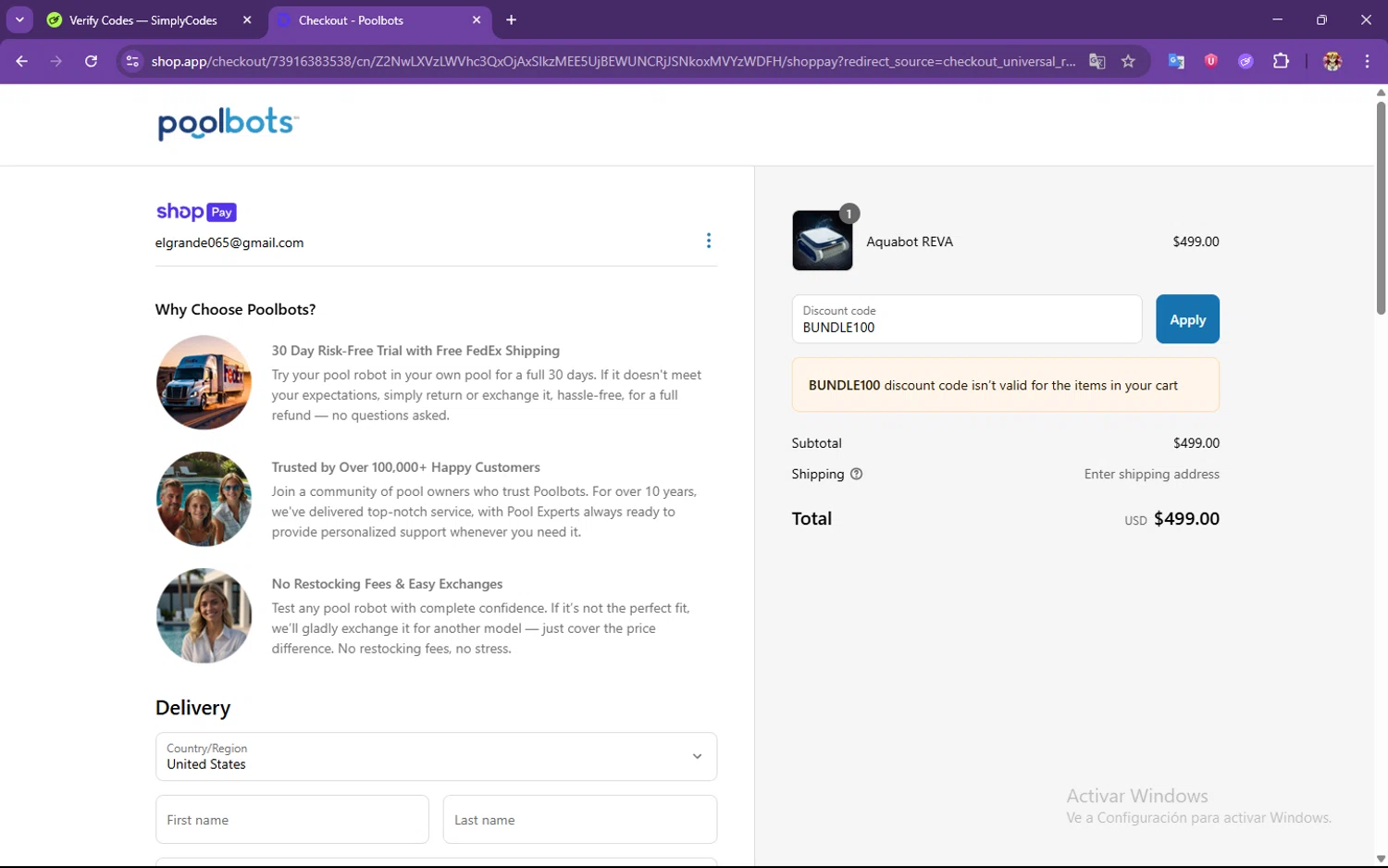The image size is (1388, 868).
Task: Focus the Last name field
Action: 580,820
